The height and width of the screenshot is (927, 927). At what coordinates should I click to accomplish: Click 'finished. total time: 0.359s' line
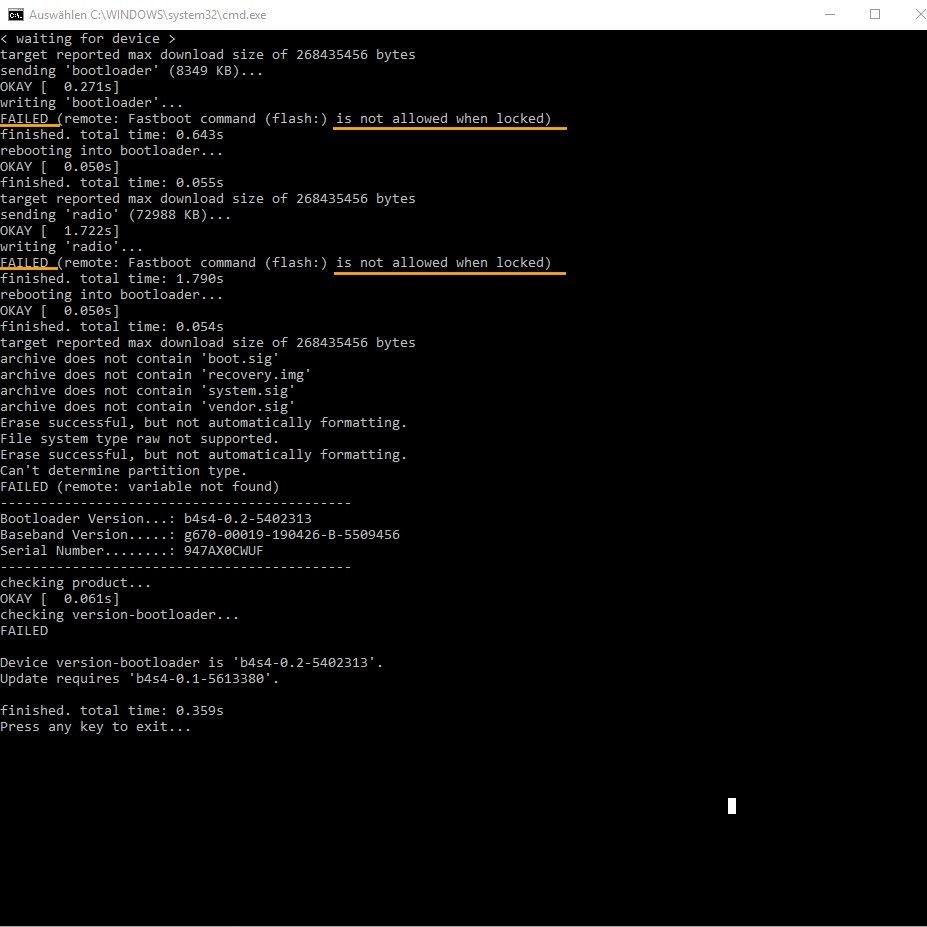(x=112, y=711)
